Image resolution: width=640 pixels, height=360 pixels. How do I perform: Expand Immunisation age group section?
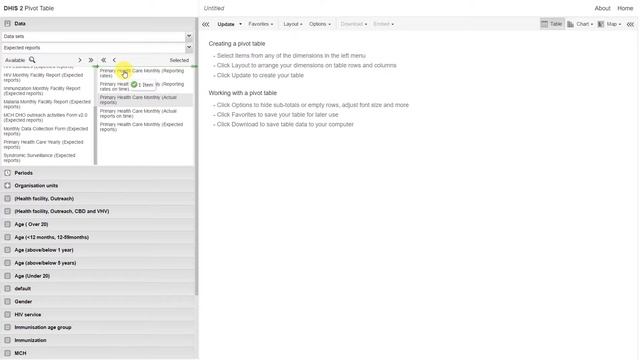[98, 327]
